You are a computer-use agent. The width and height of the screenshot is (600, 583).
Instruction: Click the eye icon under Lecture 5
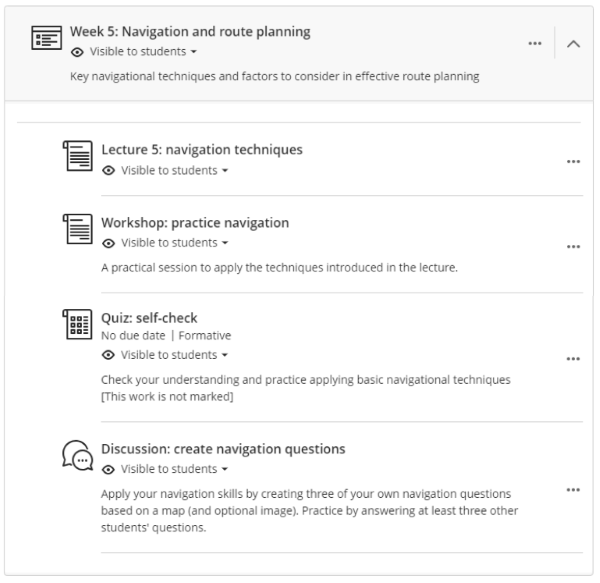click(108, 171)
